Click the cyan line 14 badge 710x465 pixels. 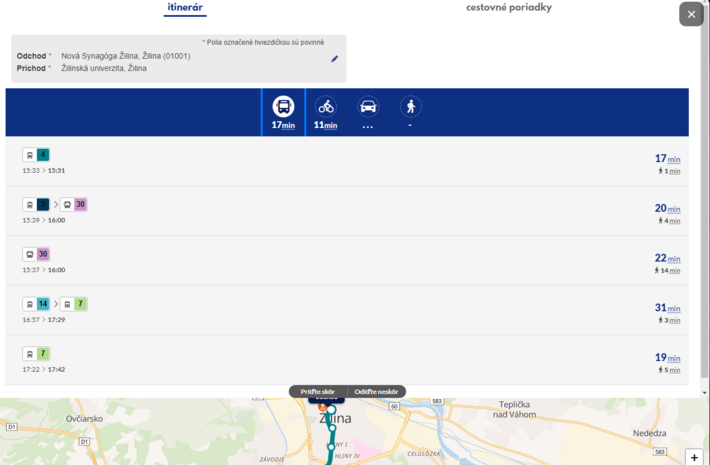point(43,304)
